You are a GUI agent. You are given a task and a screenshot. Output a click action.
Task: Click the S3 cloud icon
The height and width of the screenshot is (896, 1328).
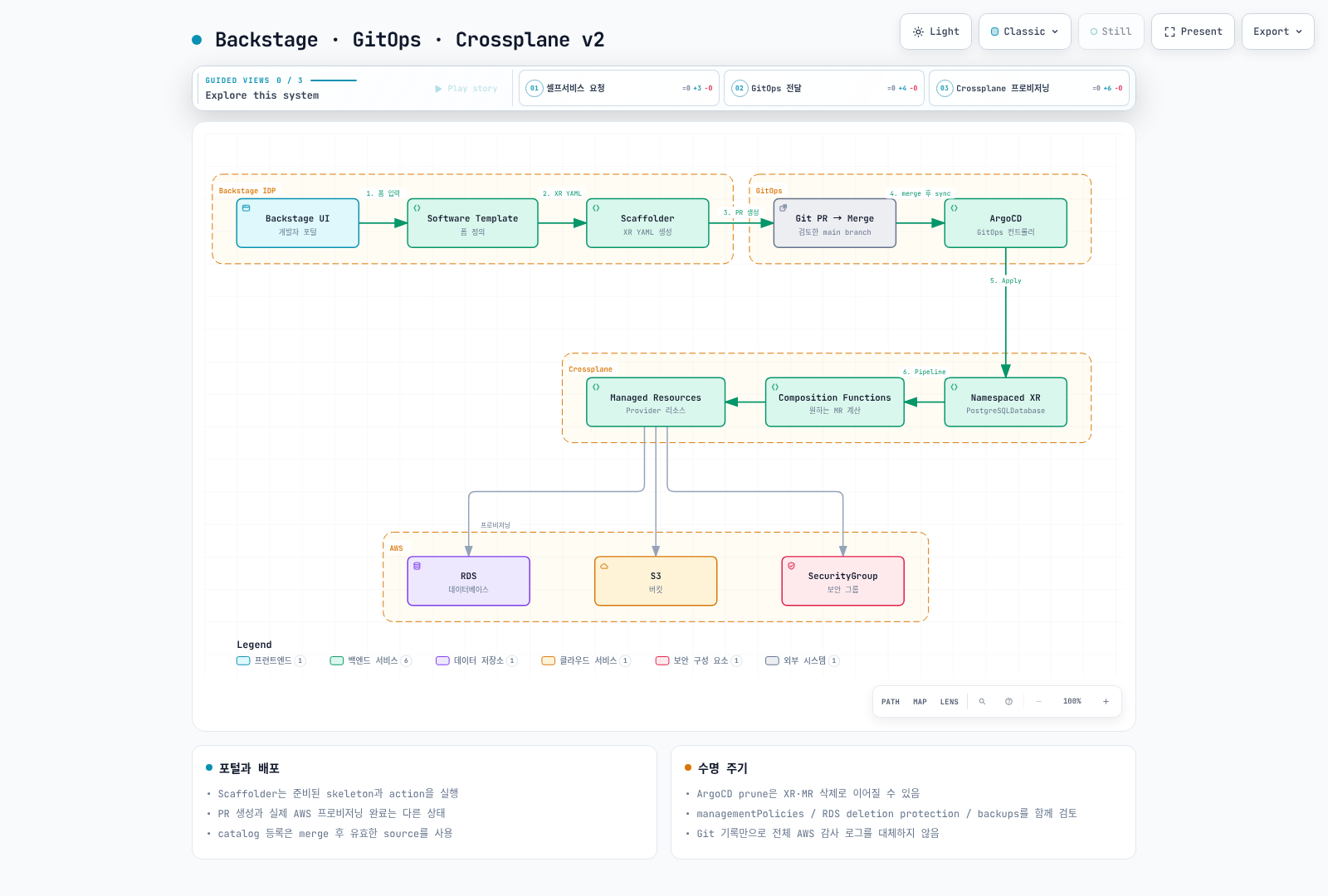(x=604, y=566)
